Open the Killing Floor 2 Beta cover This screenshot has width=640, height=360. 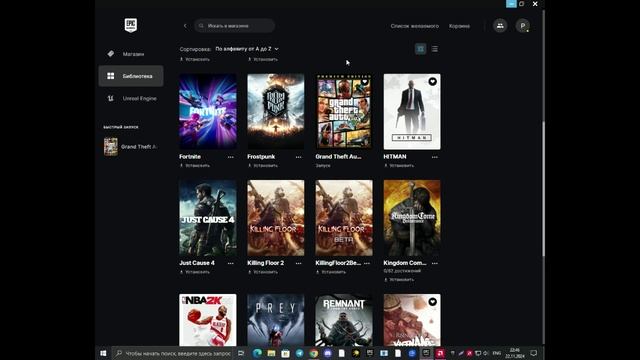click(344, 218)
